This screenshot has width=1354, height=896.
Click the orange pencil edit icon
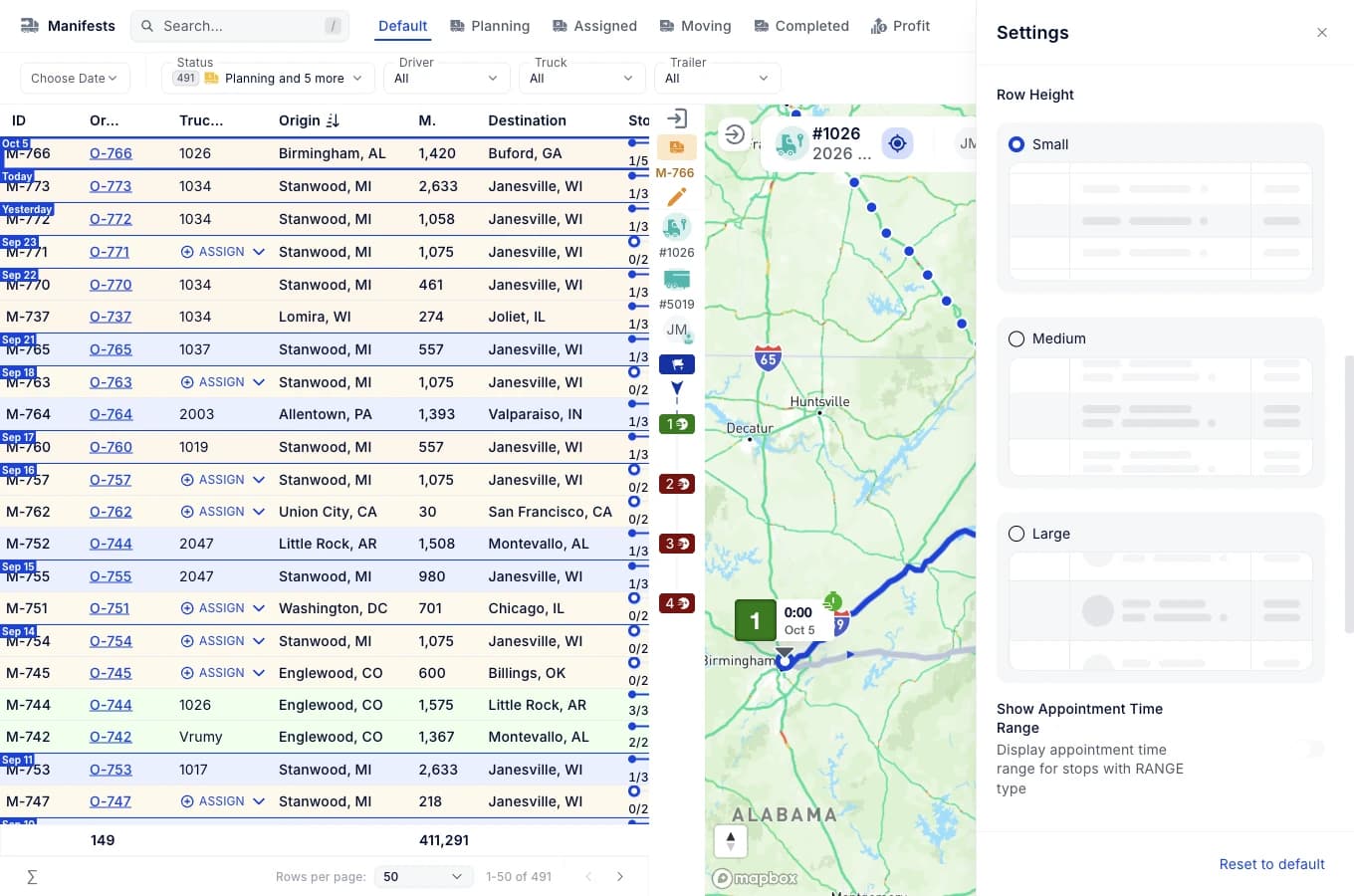pos(676,197)
